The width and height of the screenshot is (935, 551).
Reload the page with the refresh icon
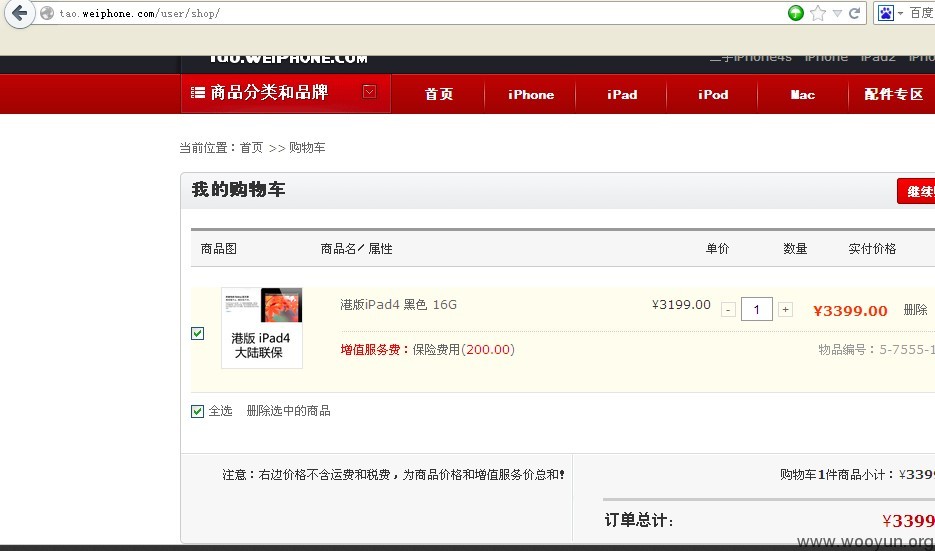(x=854, y=13)
